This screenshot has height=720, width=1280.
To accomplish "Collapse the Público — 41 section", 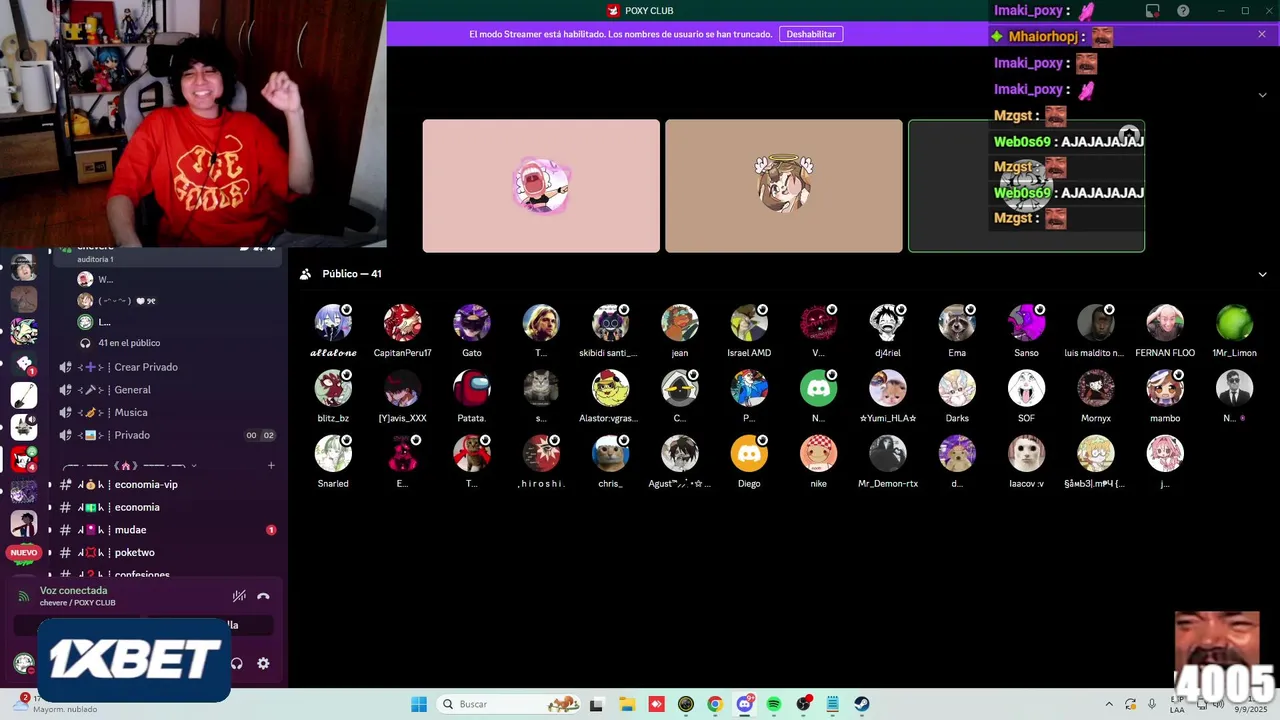I will click(1262, 274).
